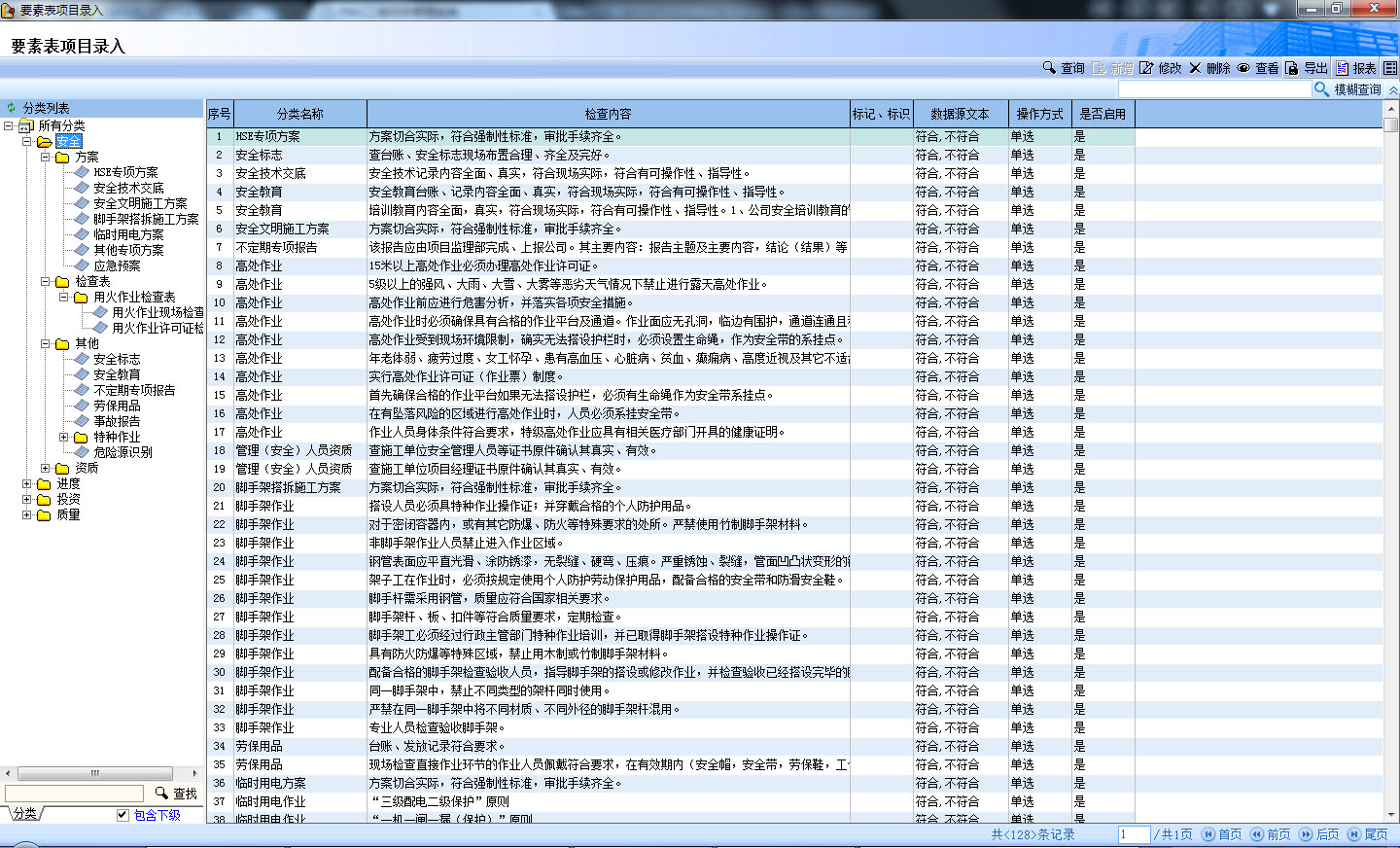Click the 修改 edit toolbar icon

pyautogui.click(x=1146, y=68)
